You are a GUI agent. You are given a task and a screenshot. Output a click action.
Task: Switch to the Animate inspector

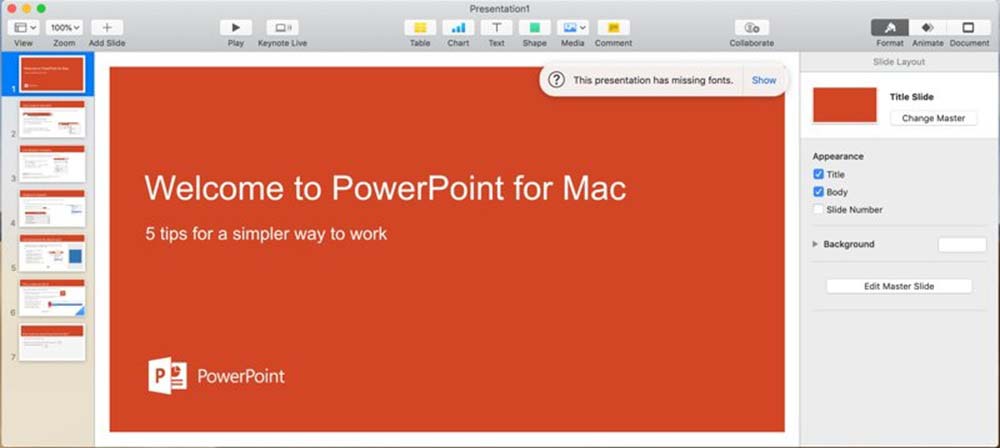pyautogui.click(x=928, y=27)
